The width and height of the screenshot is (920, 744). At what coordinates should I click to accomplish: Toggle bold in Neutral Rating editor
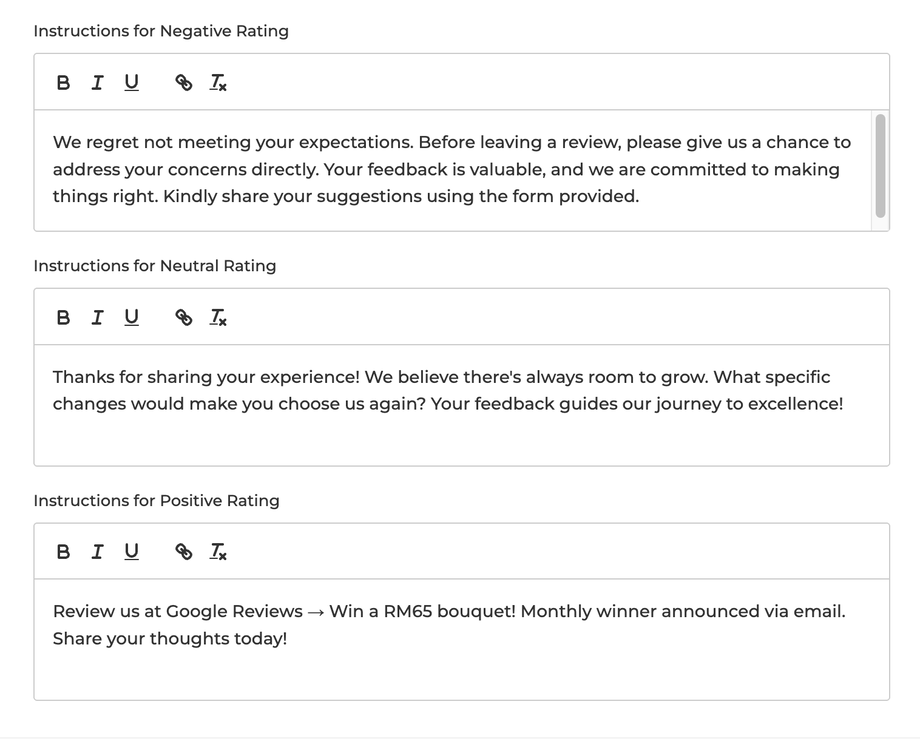(64, 318)
